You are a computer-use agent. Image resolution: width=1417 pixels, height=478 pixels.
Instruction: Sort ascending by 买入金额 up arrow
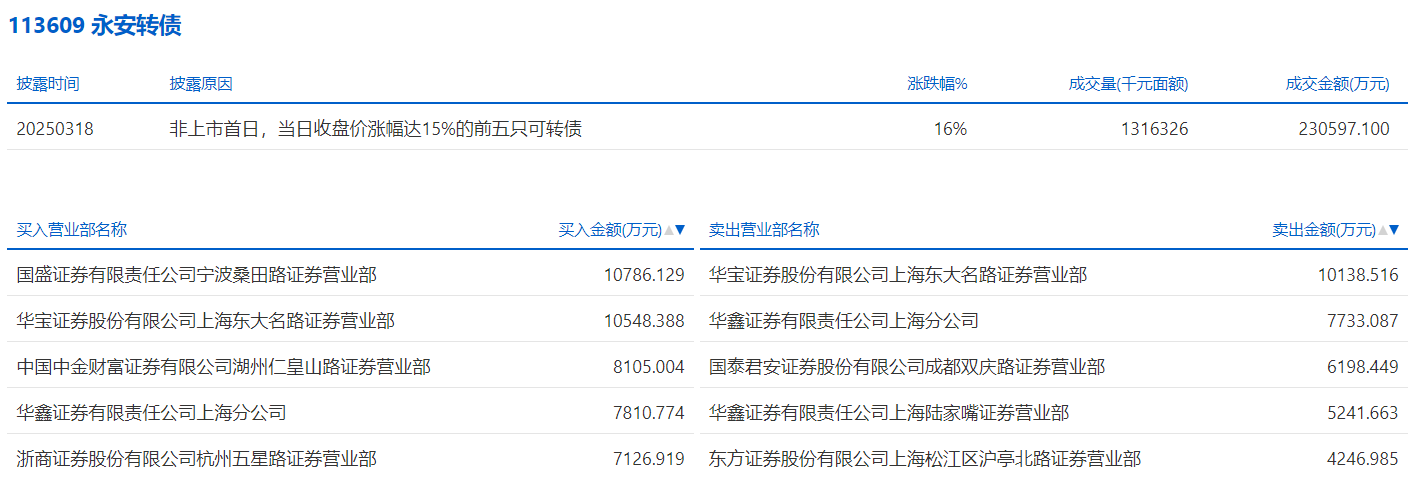(669, 230)
